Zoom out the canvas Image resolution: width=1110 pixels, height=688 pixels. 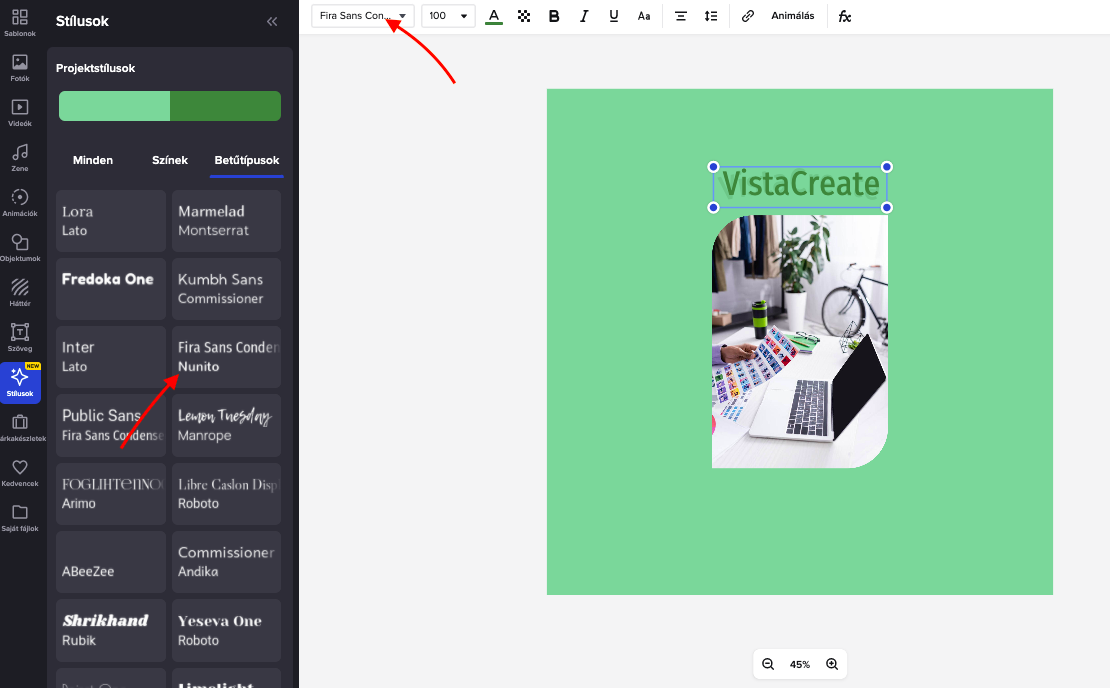click(768, 664)
